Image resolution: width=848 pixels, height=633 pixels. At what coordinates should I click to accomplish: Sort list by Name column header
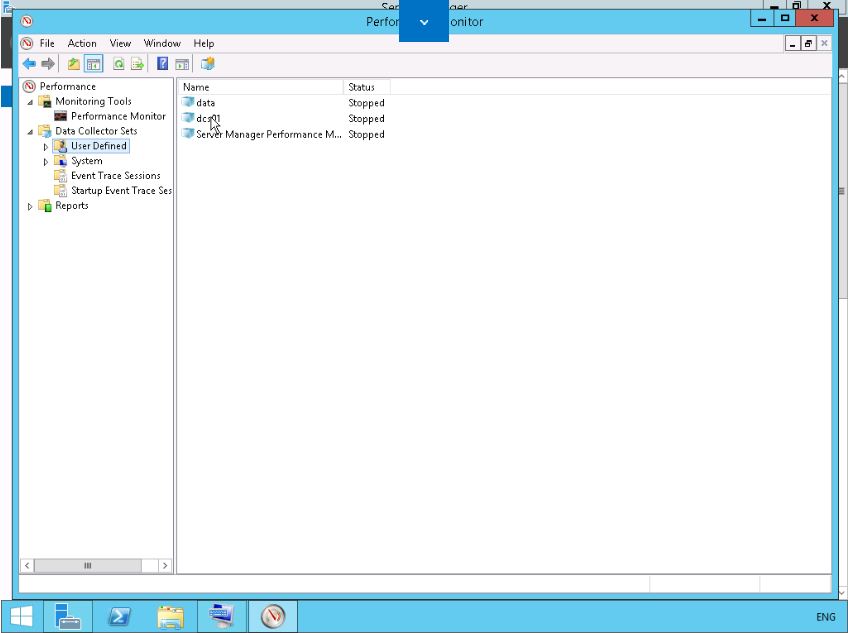pyautogui.click(x=261, y=87)
